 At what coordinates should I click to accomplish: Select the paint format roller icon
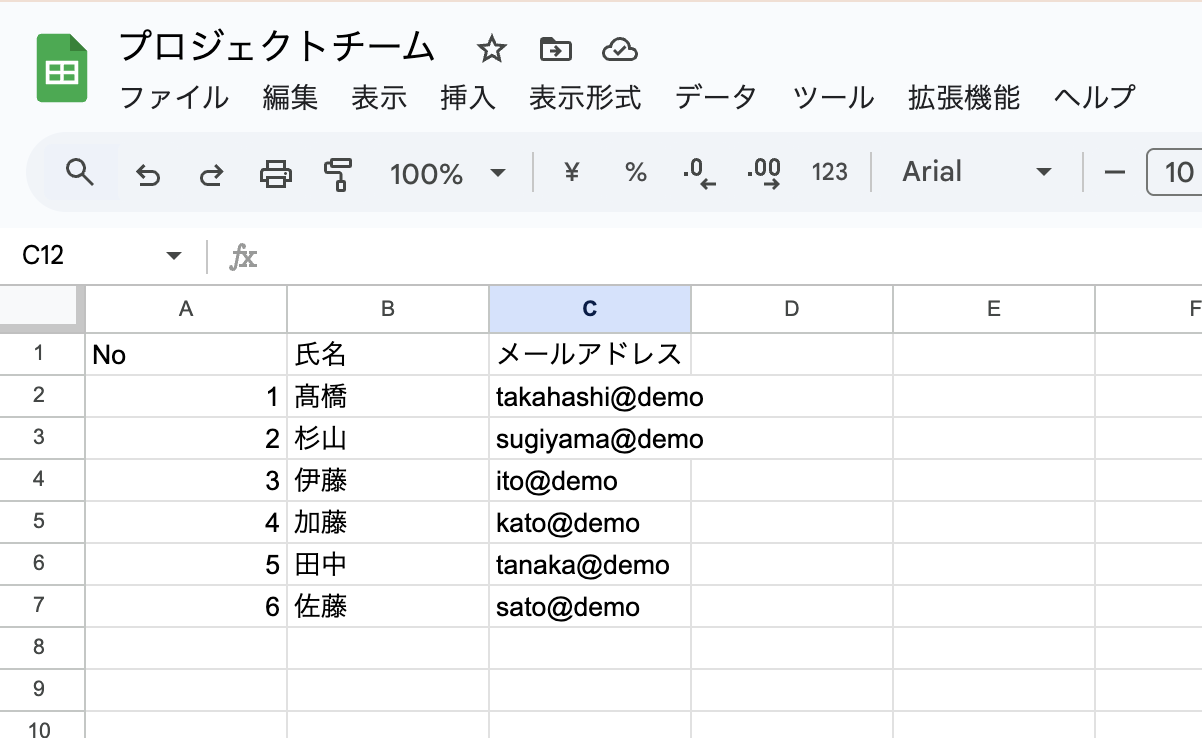338,174
